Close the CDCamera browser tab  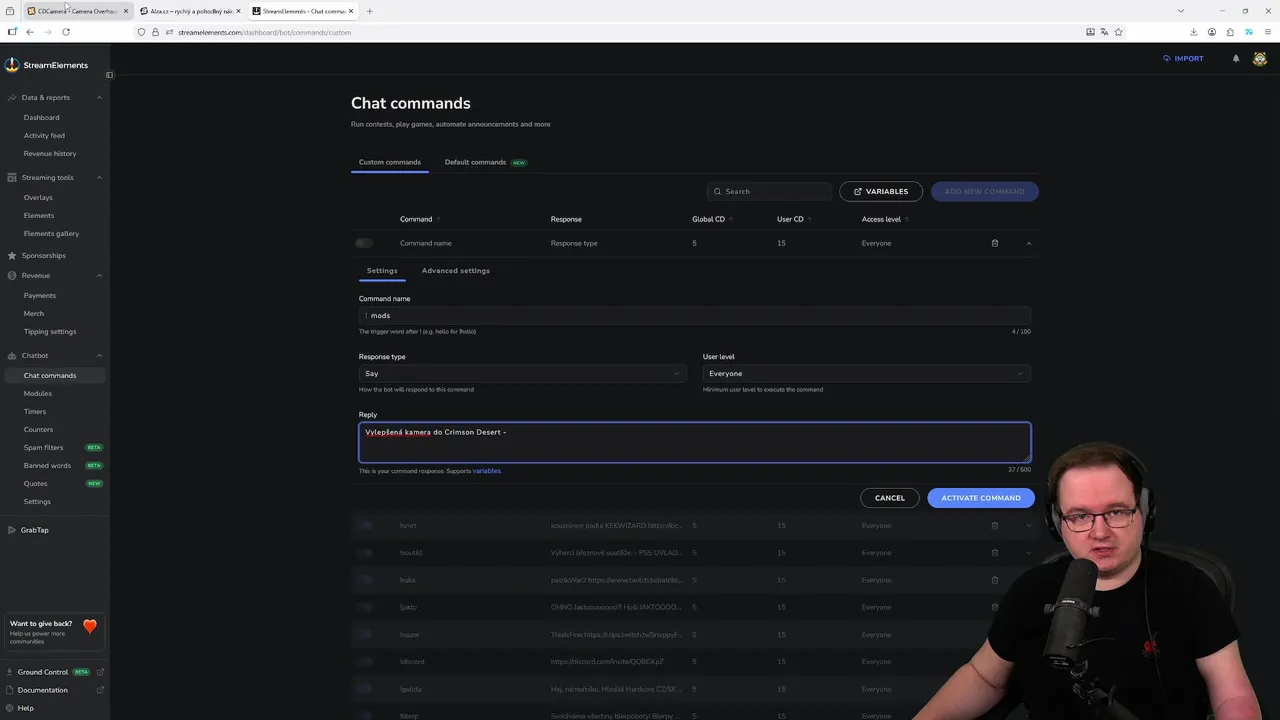click(126, 11)
